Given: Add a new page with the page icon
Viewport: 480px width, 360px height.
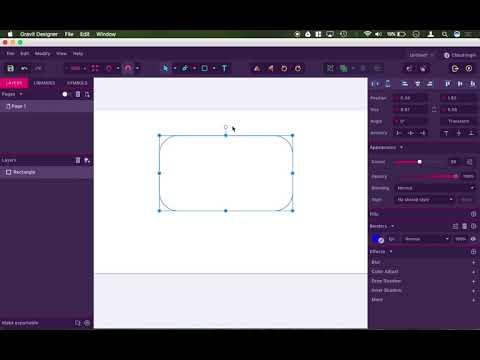Looking at the screenshot, I should tap(87, 94).
